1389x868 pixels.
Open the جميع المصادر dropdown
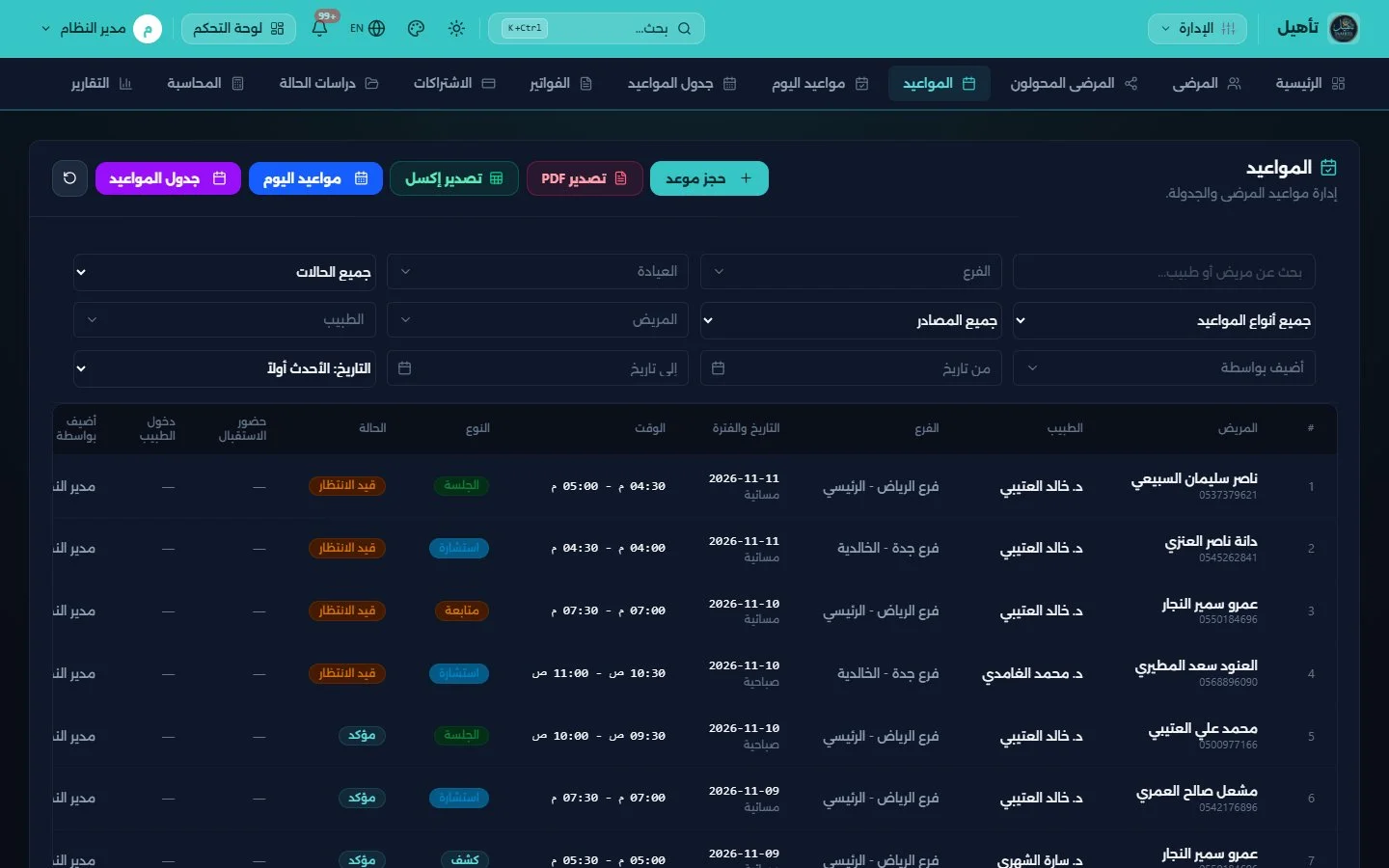pos(851,320)
